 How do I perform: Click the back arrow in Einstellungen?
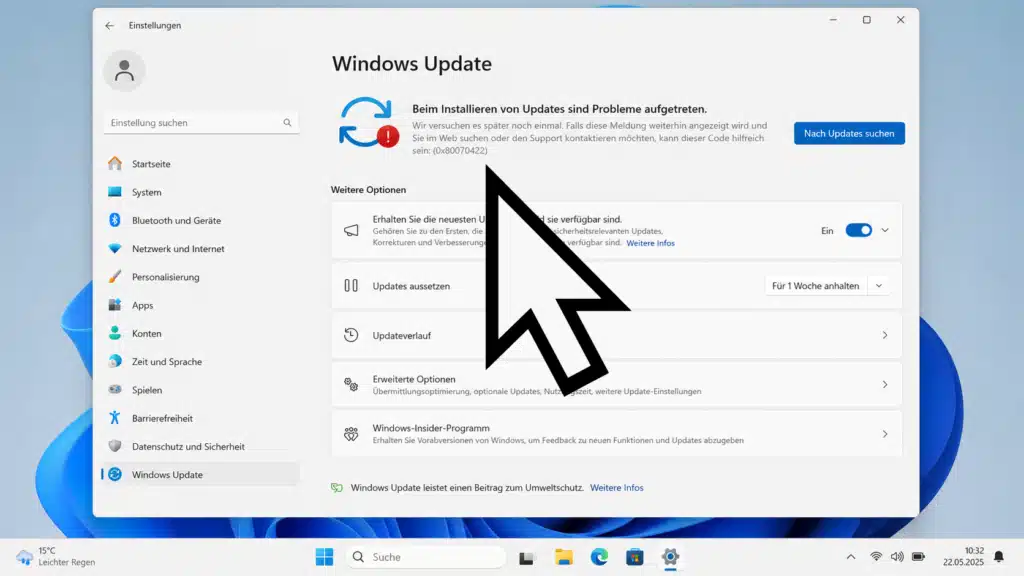[x=109, y=25]
